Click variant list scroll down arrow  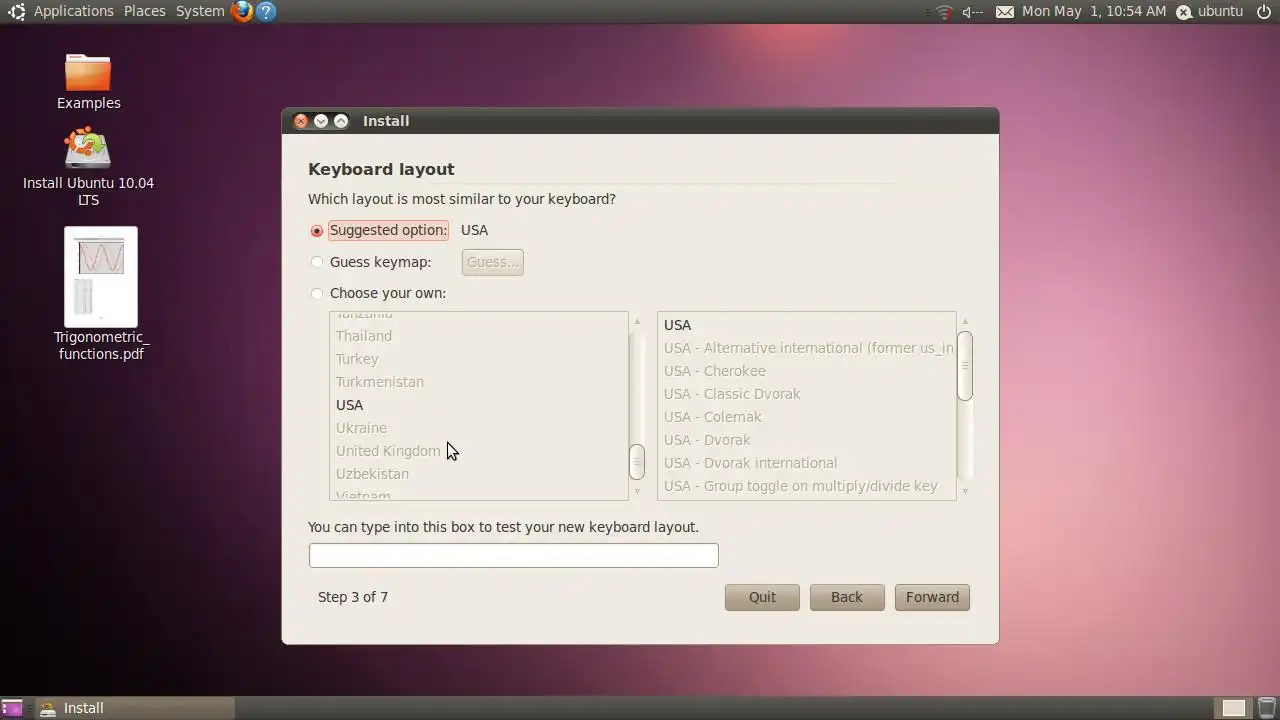(x=965, y=491)
